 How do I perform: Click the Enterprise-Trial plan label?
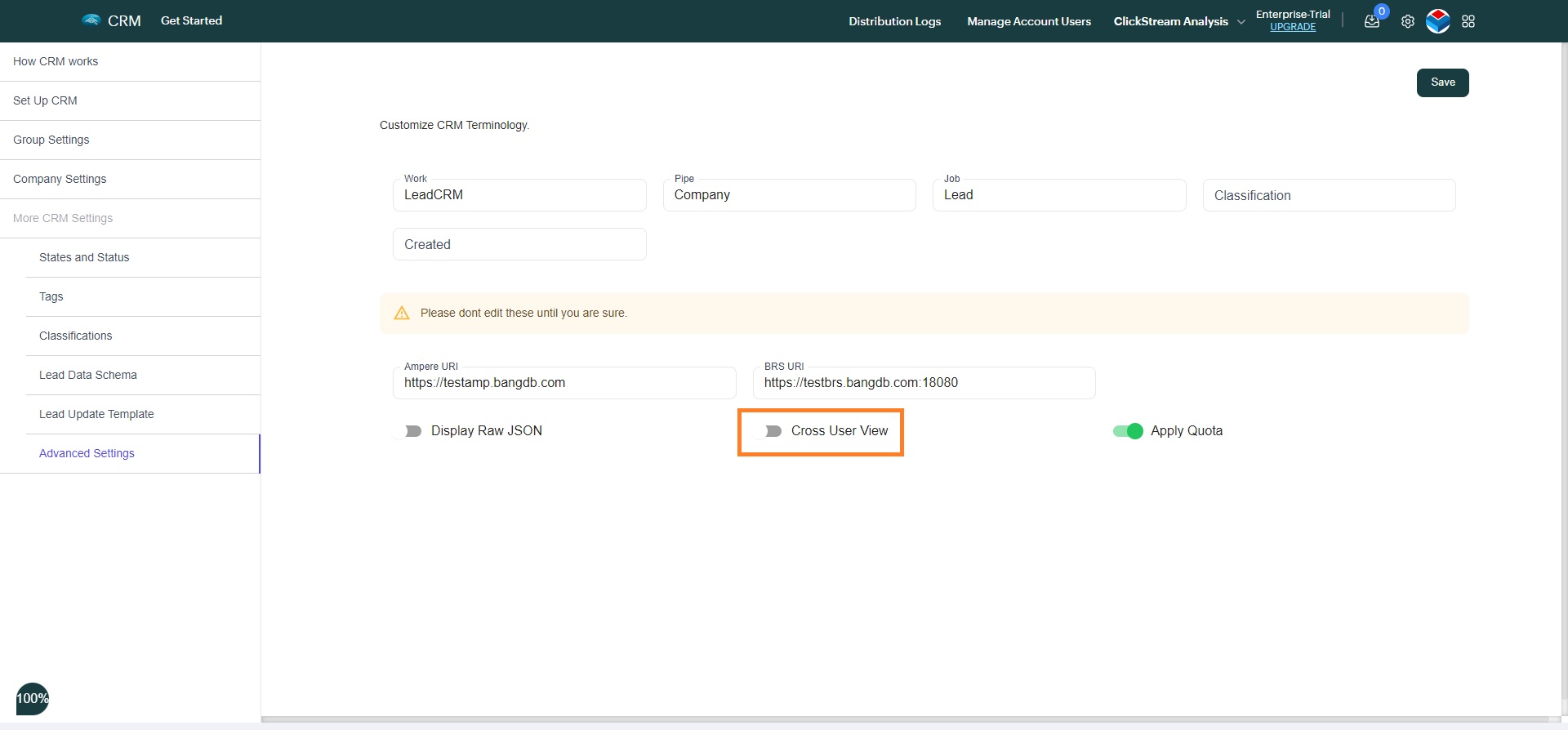tap(1293, 14)
